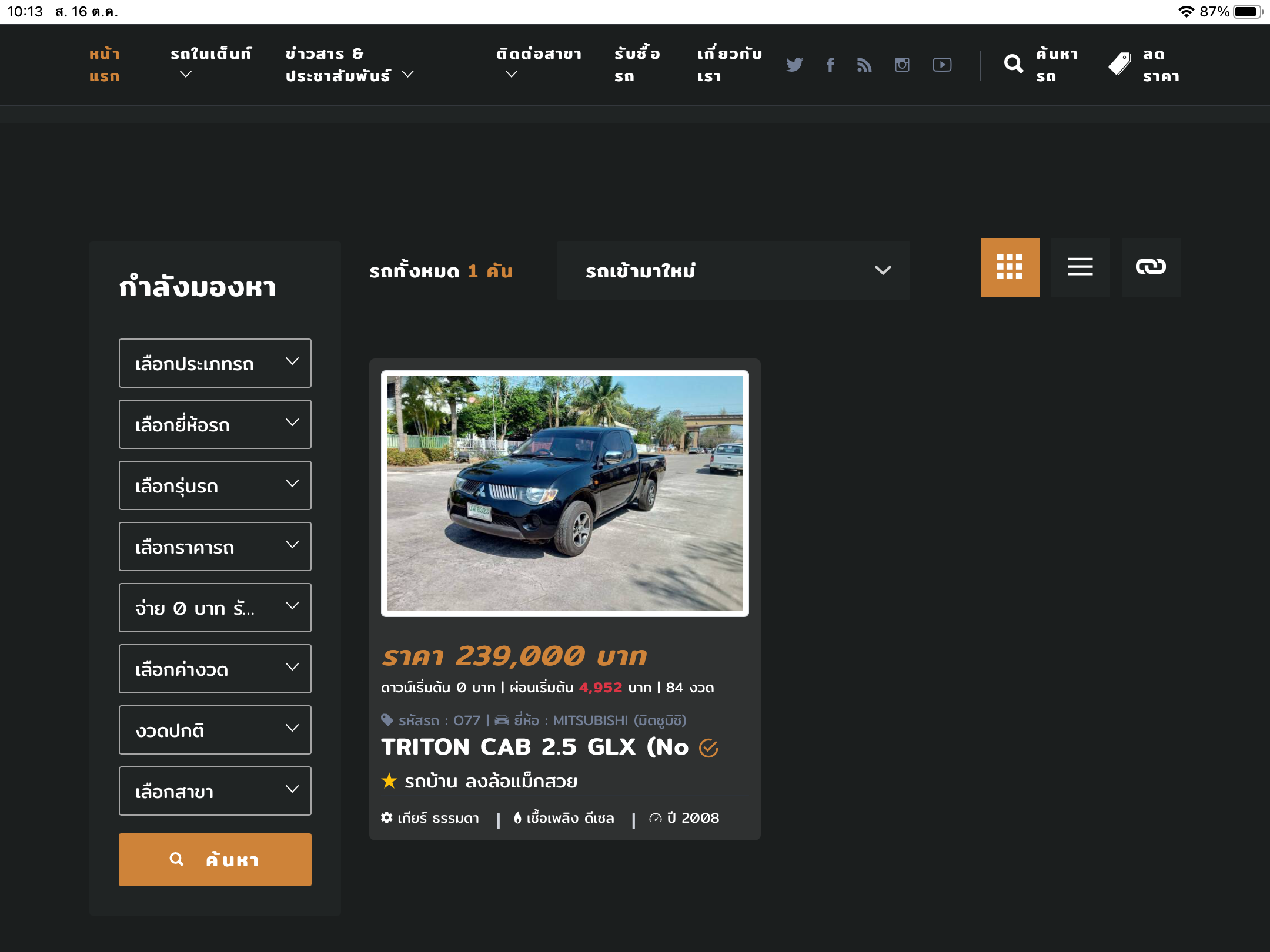Switch to list view layout

pyautogui.click(x=1080, y=267)
